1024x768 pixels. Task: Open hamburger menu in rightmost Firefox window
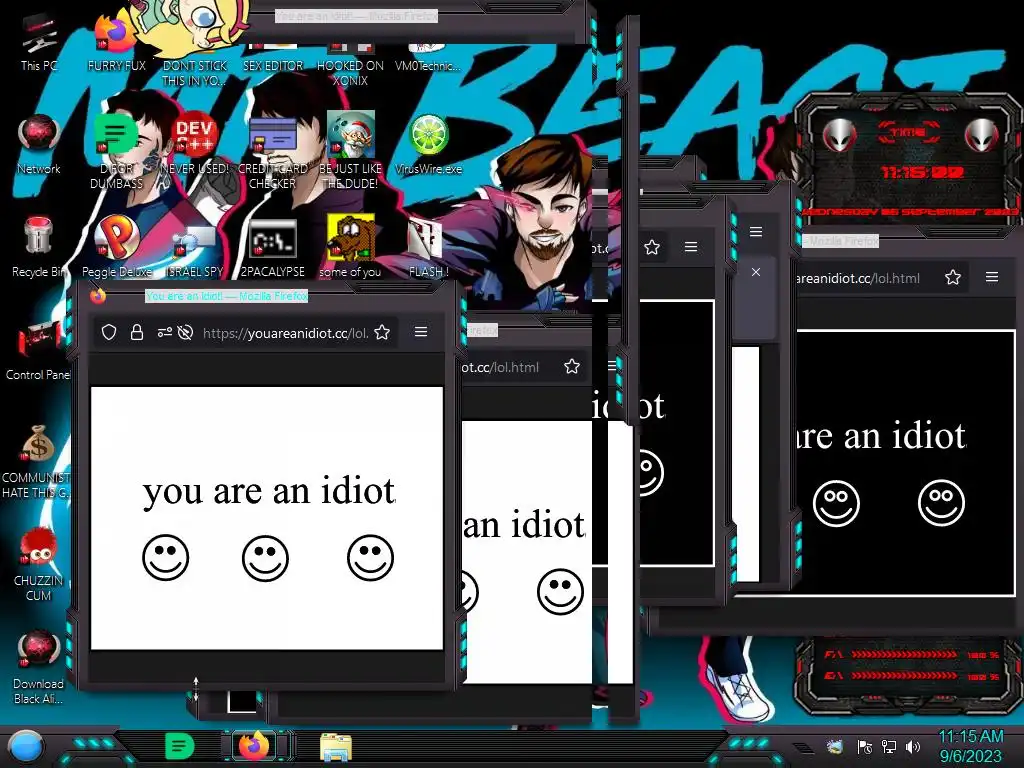(x=992, y=277)
